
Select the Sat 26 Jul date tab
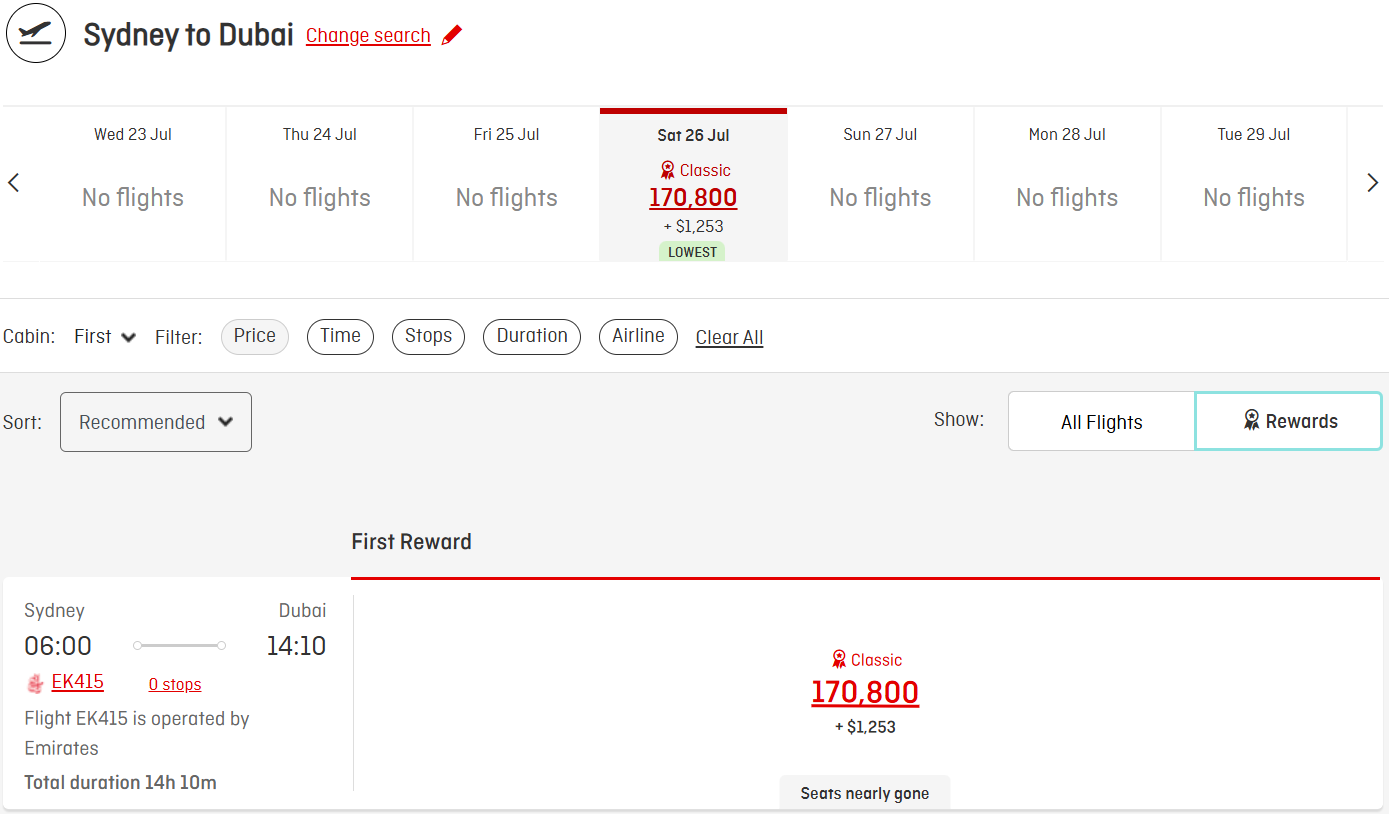pyautogui.click(x=693, y=185)
